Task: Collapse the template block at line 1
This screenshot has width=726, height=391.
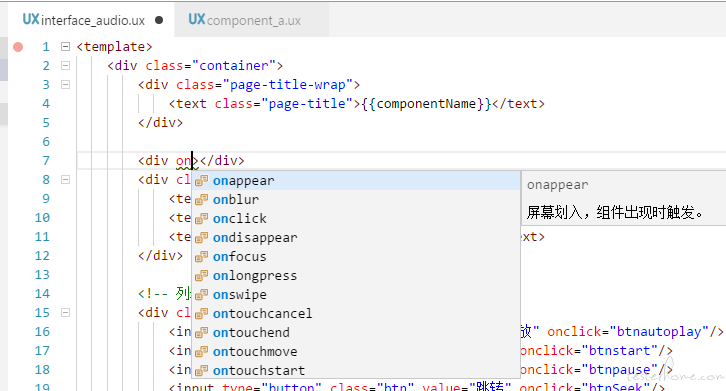Action: 65,46
